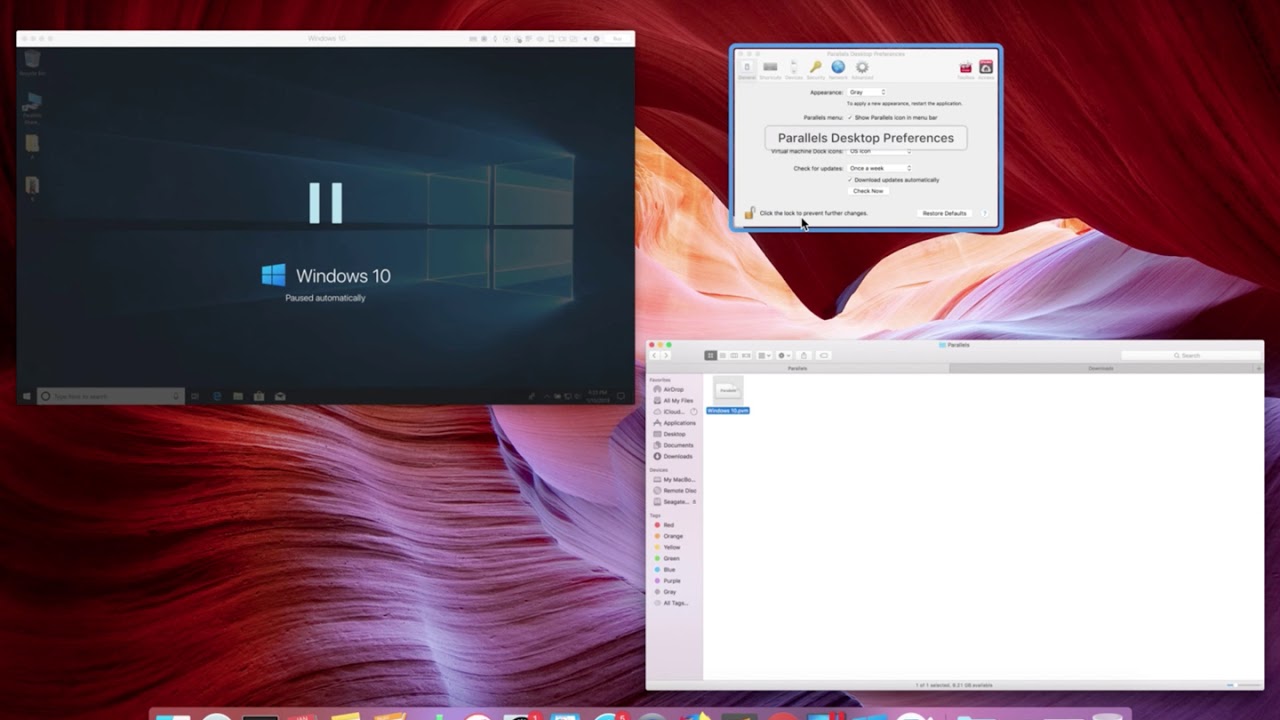Select Remote Disc in sidebar
This screenshot has height=720, width=1280.
click(674, 491)
